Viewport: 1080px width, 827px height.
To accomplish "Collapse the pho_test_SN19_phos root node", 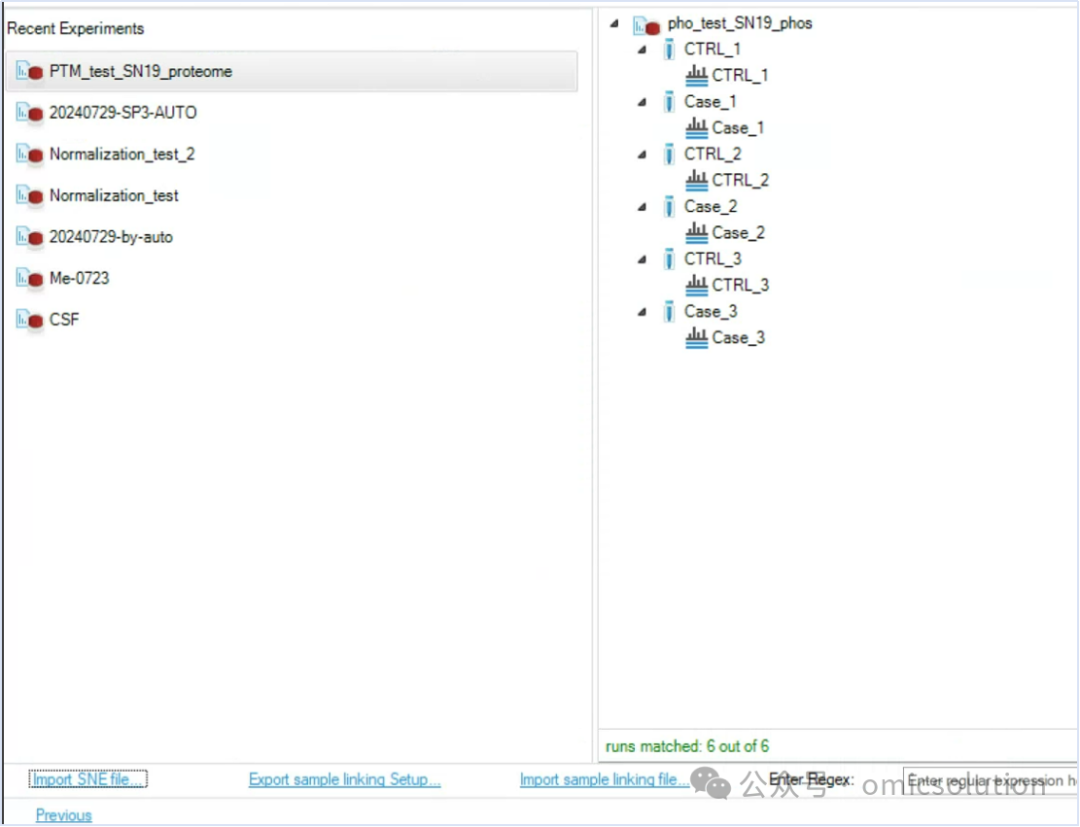I will point(614,23).
